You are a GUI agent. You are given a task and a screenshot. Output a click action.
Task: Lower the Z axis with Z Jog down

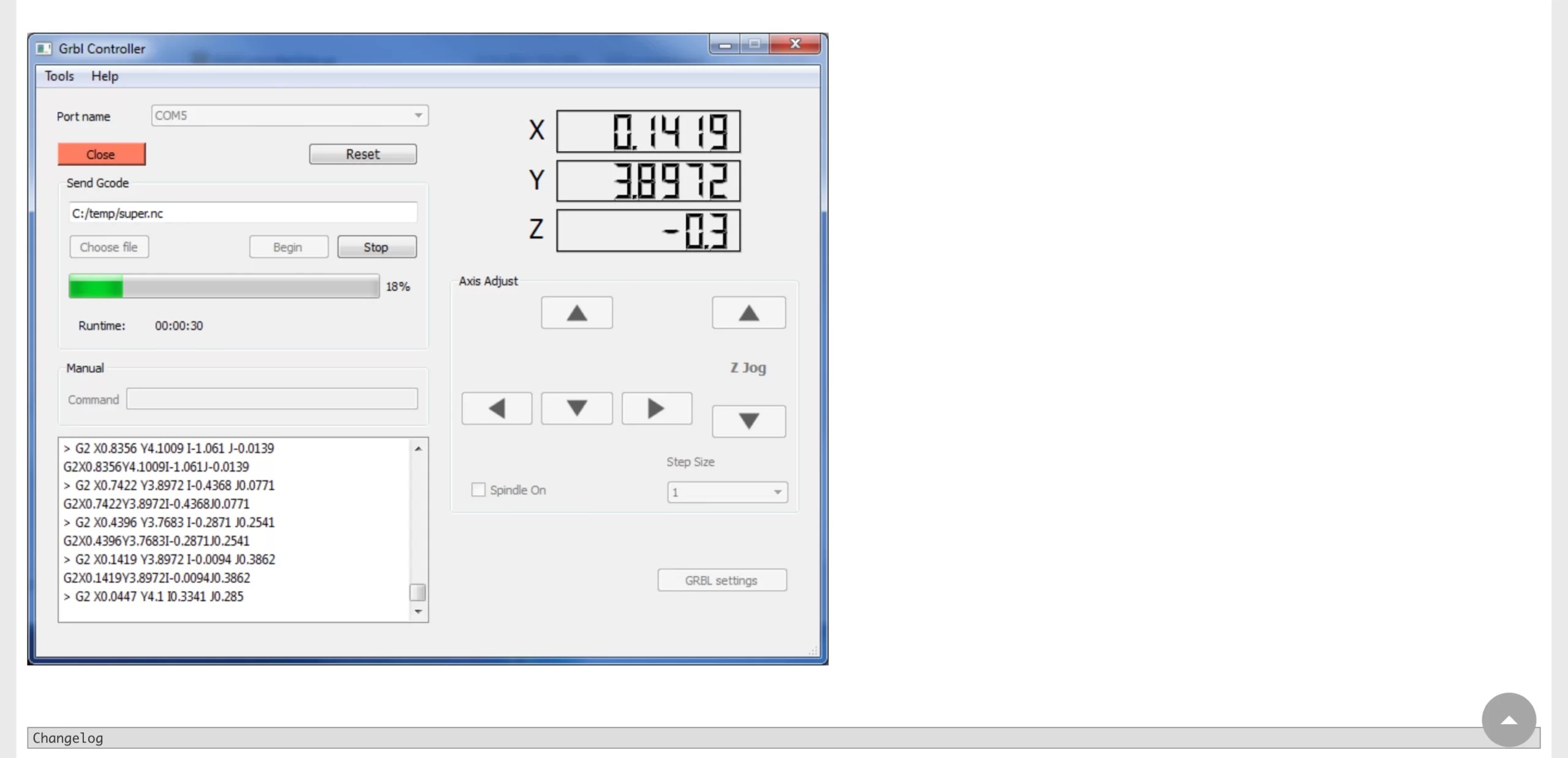748,421
